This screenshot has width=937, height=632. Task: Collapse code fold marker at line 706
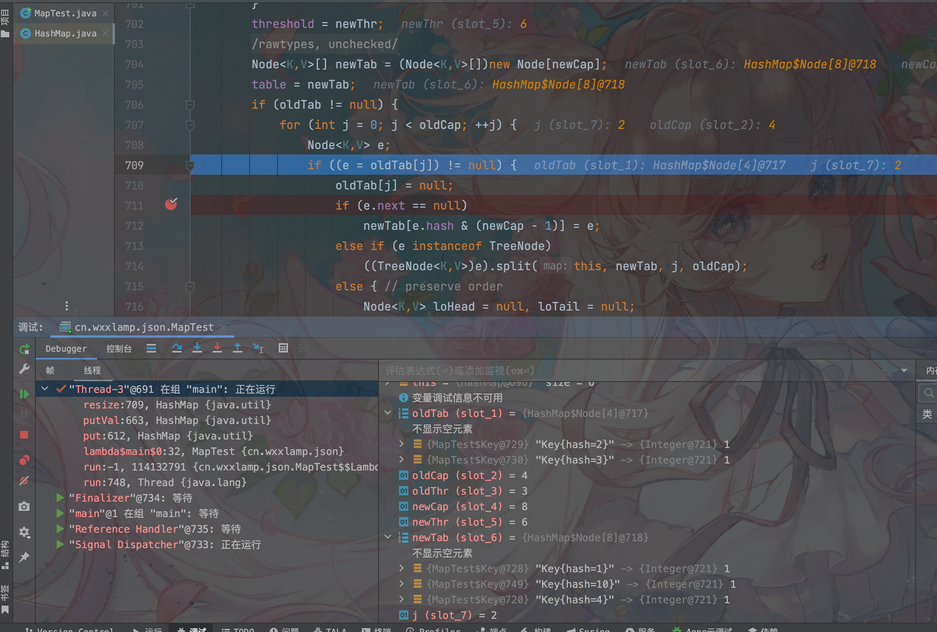[190, 105]
